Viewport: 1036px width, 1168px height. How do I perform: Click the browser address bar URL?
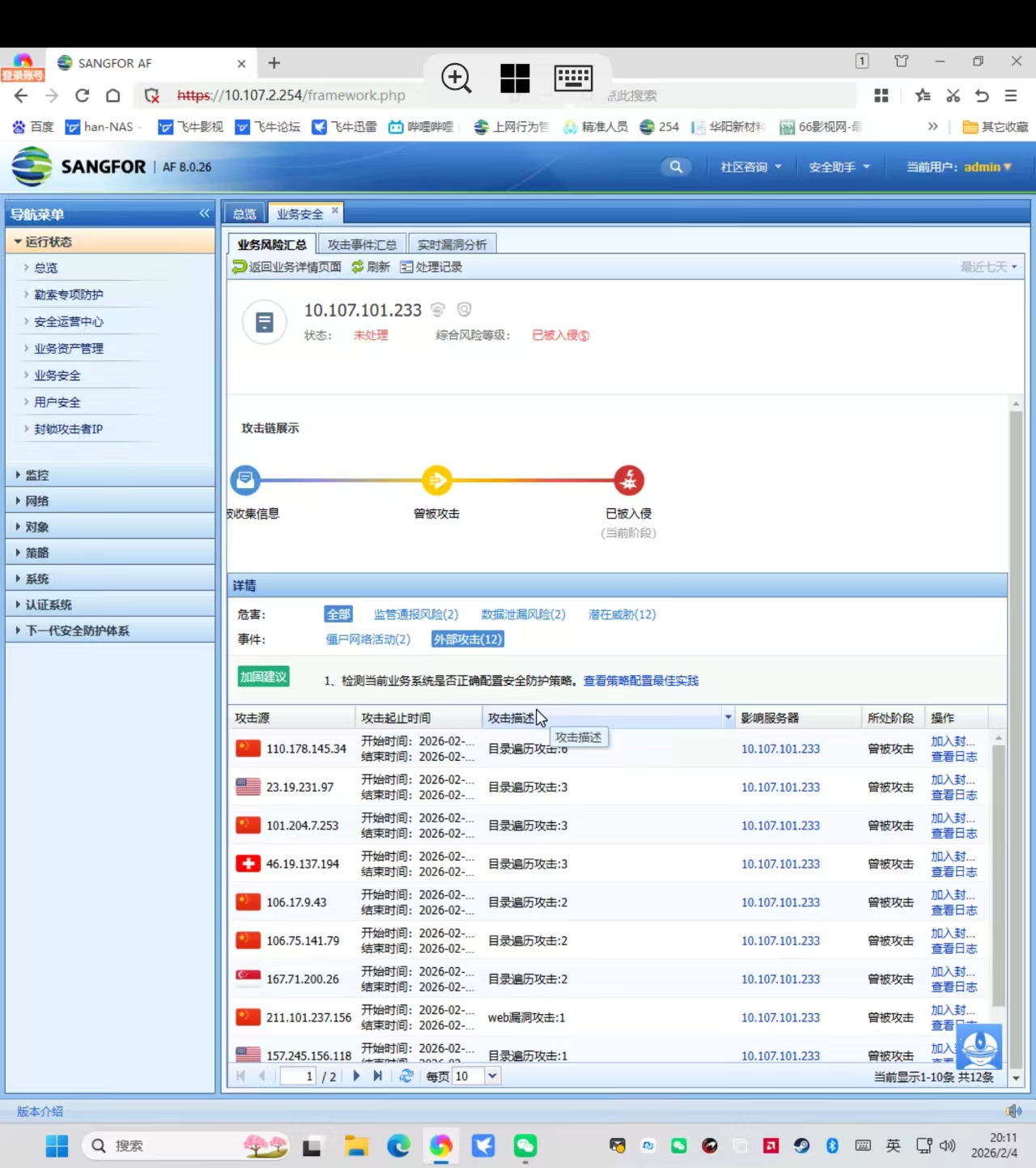[291, 96]
